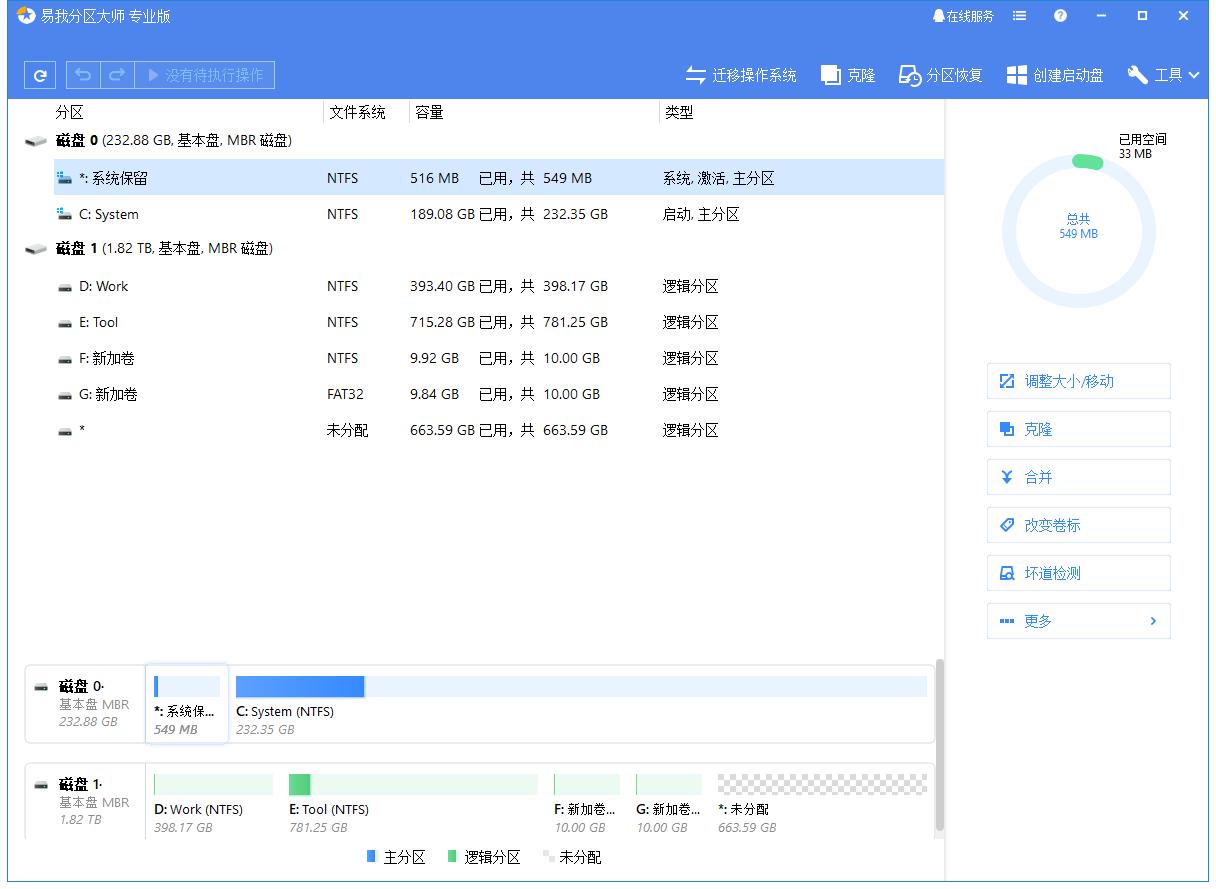Screen dimensions: 1216x889
Task: Run 坏道检测 bad sector test
Action: (1078, 573)
